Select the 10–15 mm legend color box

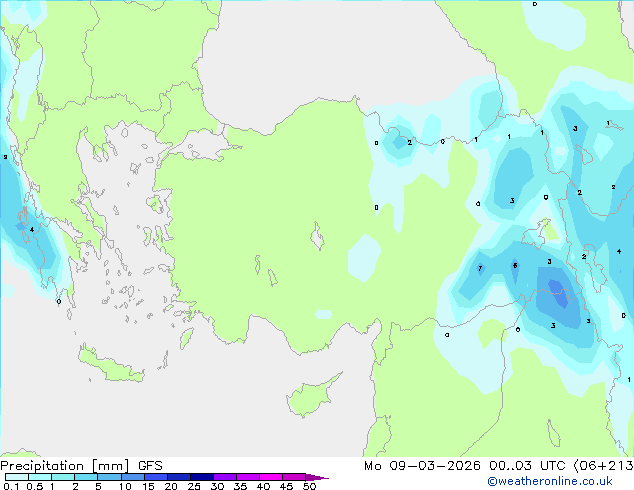click(132, 477)
